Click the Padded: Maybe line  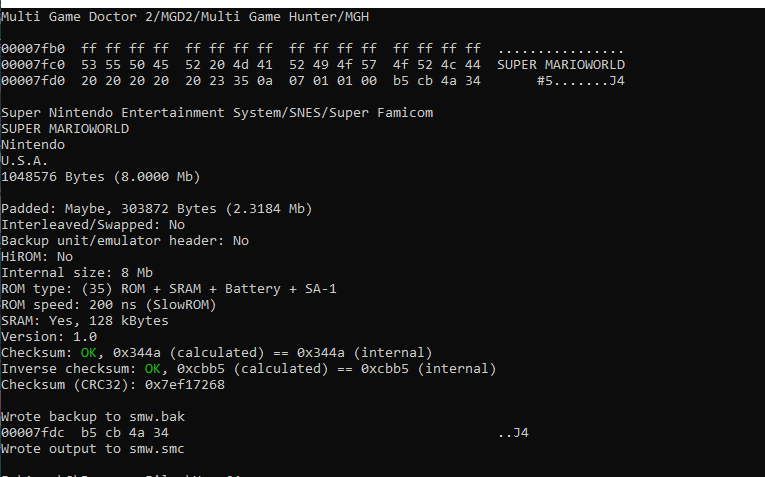click(x=157, y=209)
